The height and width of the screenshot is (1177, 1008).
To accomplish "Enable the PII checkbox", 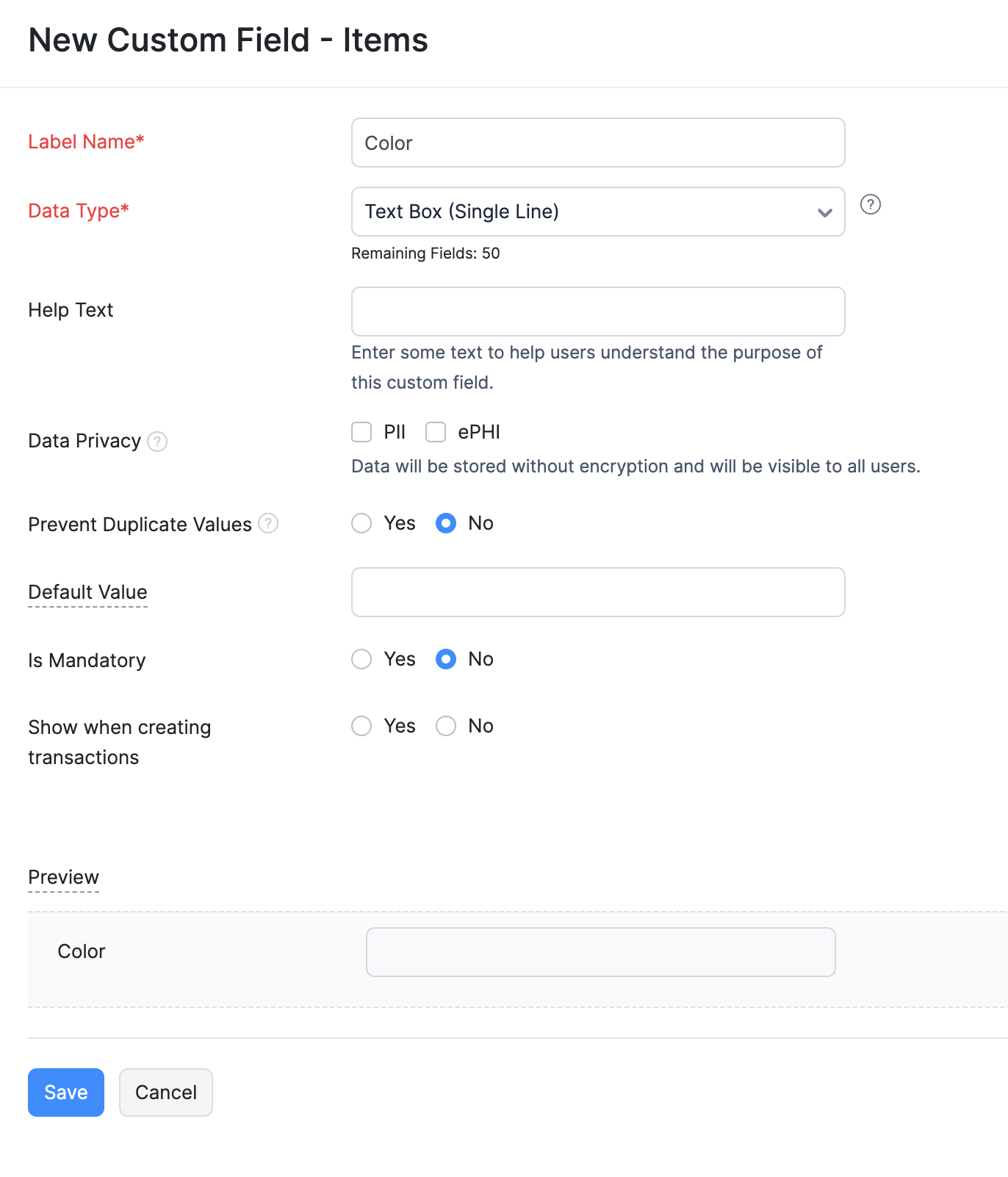I will click(x=361, y=432).
